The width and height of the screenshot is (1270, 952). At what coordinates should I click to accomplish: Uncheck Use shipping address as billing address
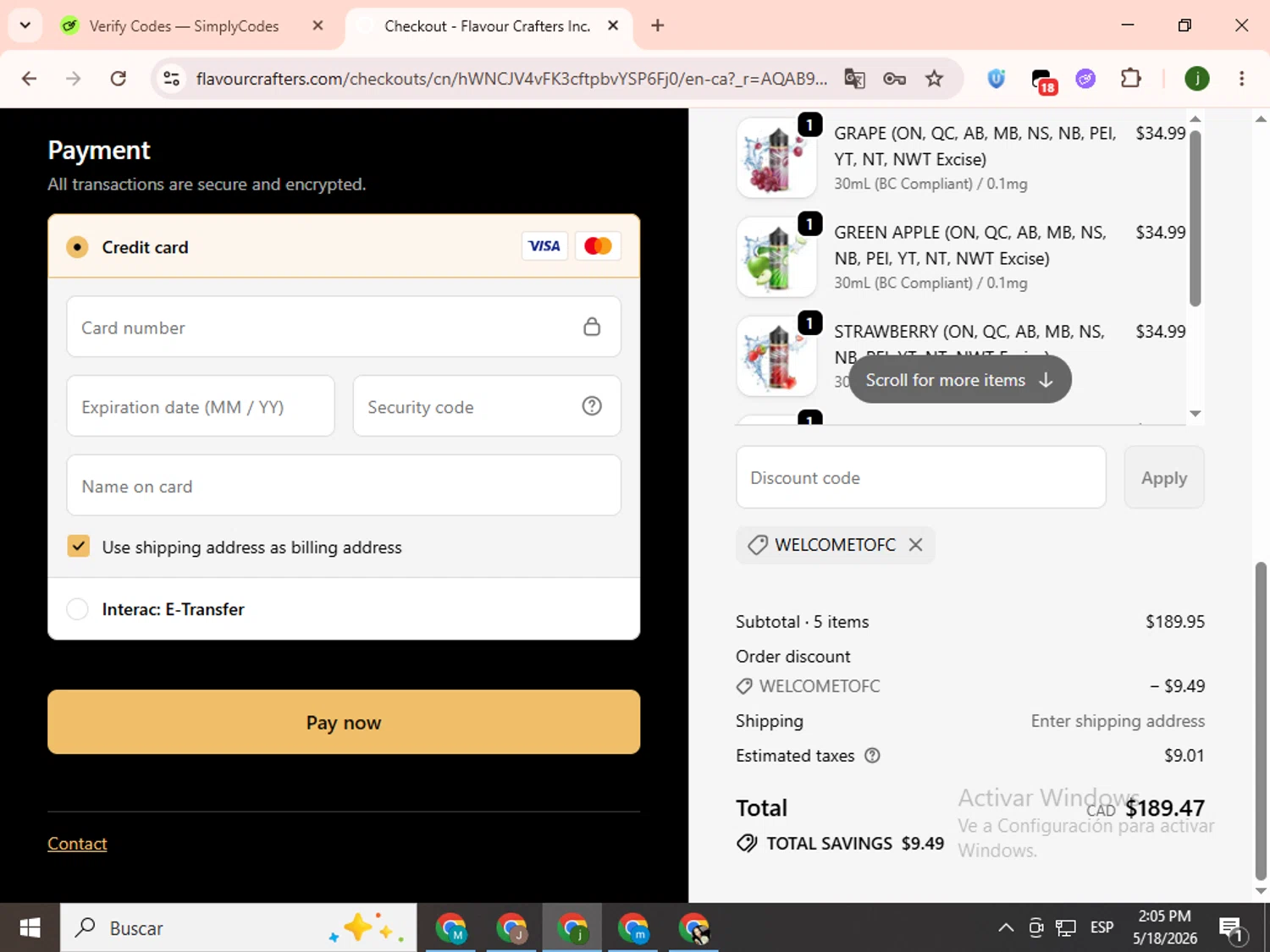tap(79, 546)
